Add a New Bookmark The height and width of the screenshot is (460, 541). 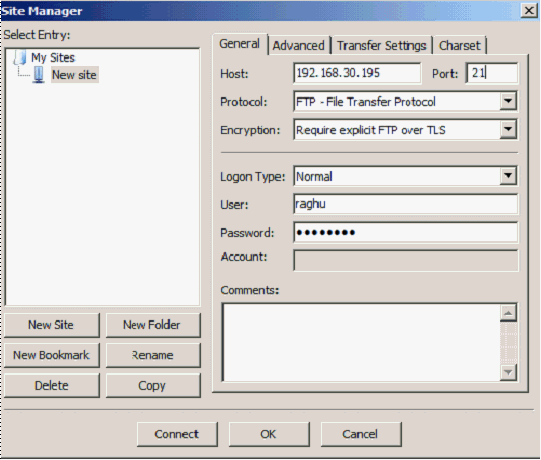pos(52,355)
